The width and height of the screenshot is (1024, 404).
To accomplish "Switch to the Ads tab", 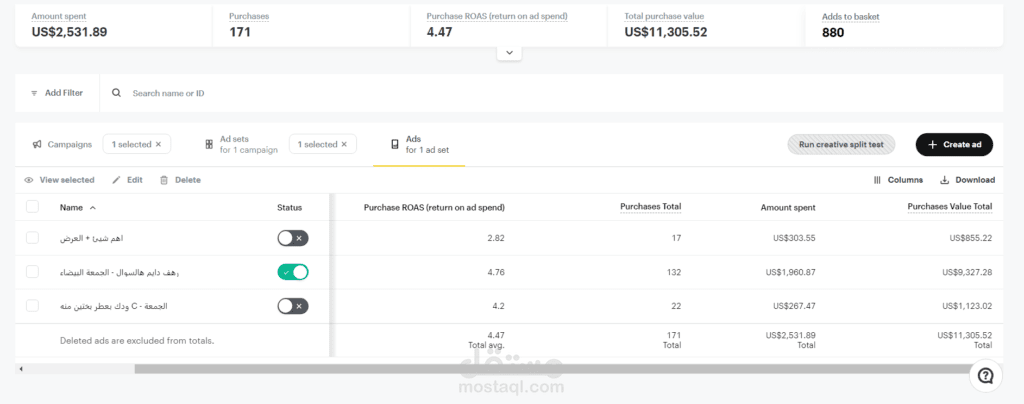I will (x=413, y=144).
